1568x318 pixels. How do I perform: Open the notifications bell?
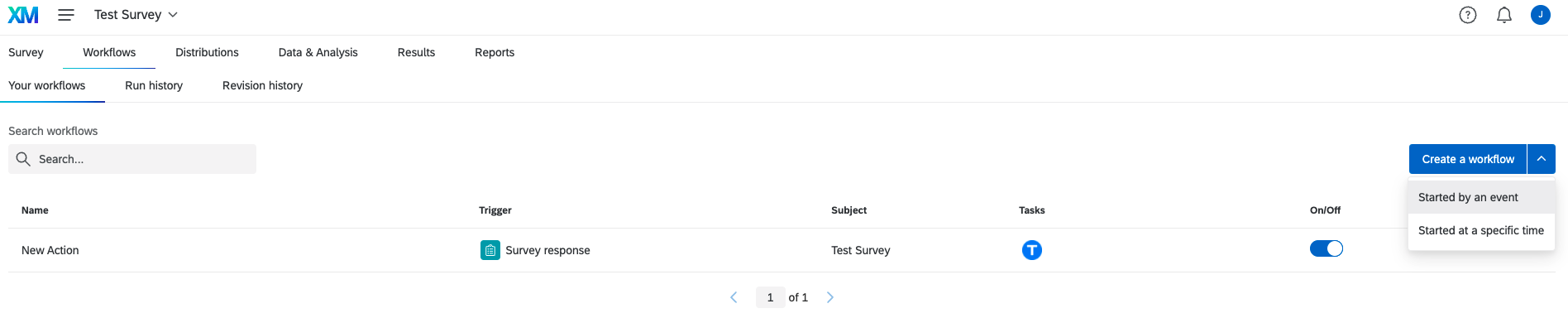1504,15
